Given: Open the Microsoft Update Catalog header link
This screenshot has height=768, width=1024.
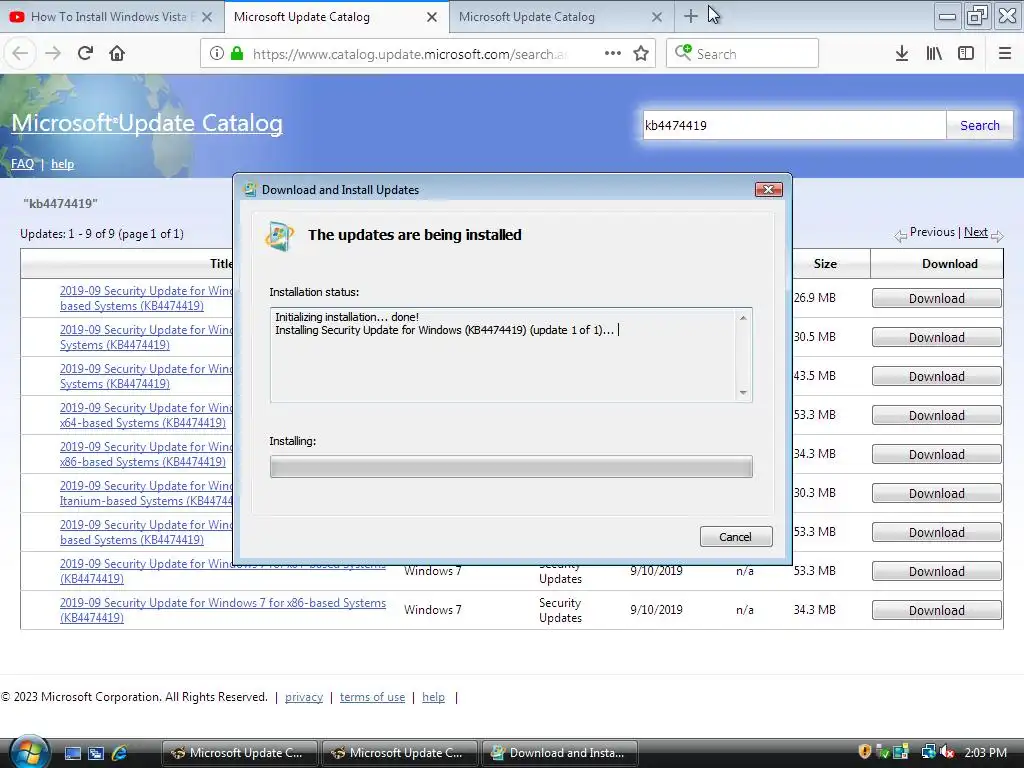Looking at the screenshot, I should point(147,123).
